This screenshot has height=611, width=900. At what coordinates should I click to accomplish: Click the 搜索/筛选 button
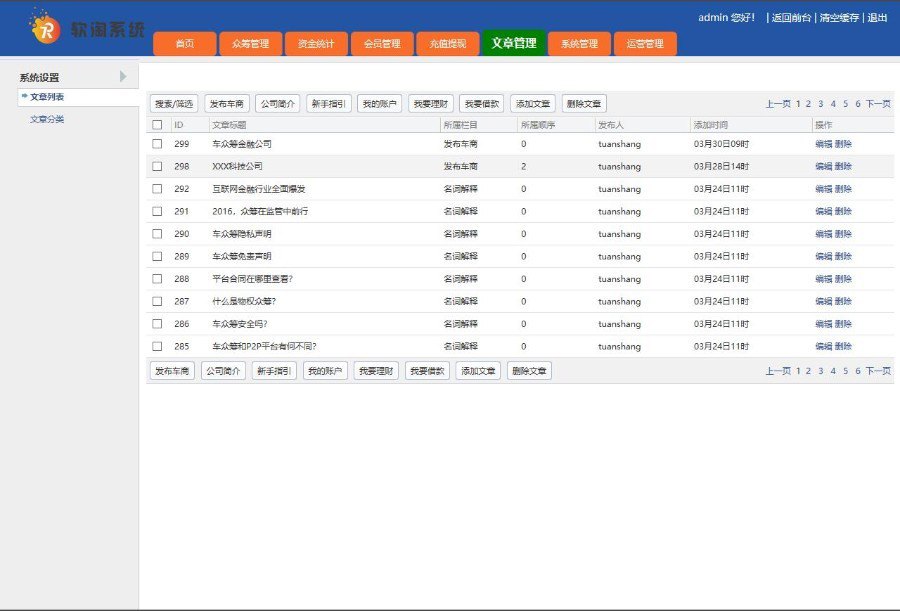click(x=174, y=104)
